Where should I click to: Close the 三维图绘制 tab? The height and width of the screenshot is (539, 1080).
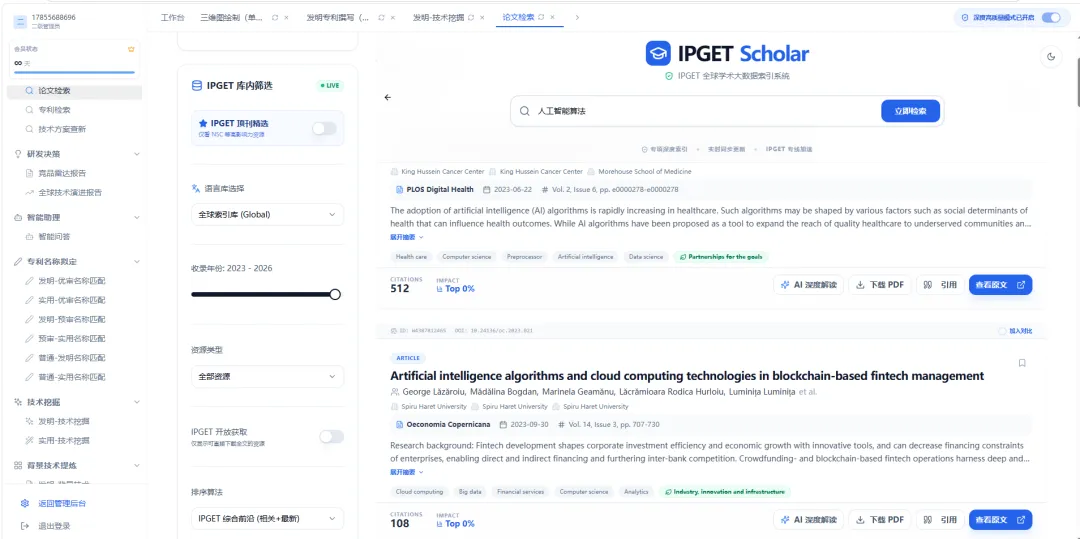[286, 17]
